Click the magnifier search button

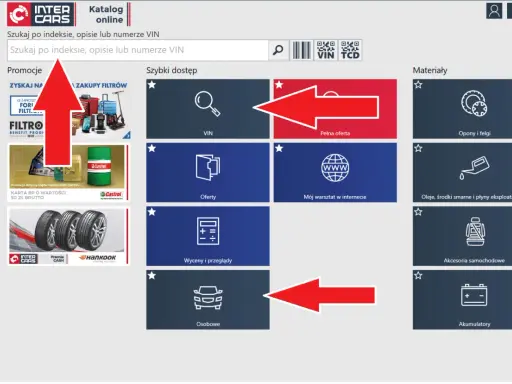coord(278,50)
